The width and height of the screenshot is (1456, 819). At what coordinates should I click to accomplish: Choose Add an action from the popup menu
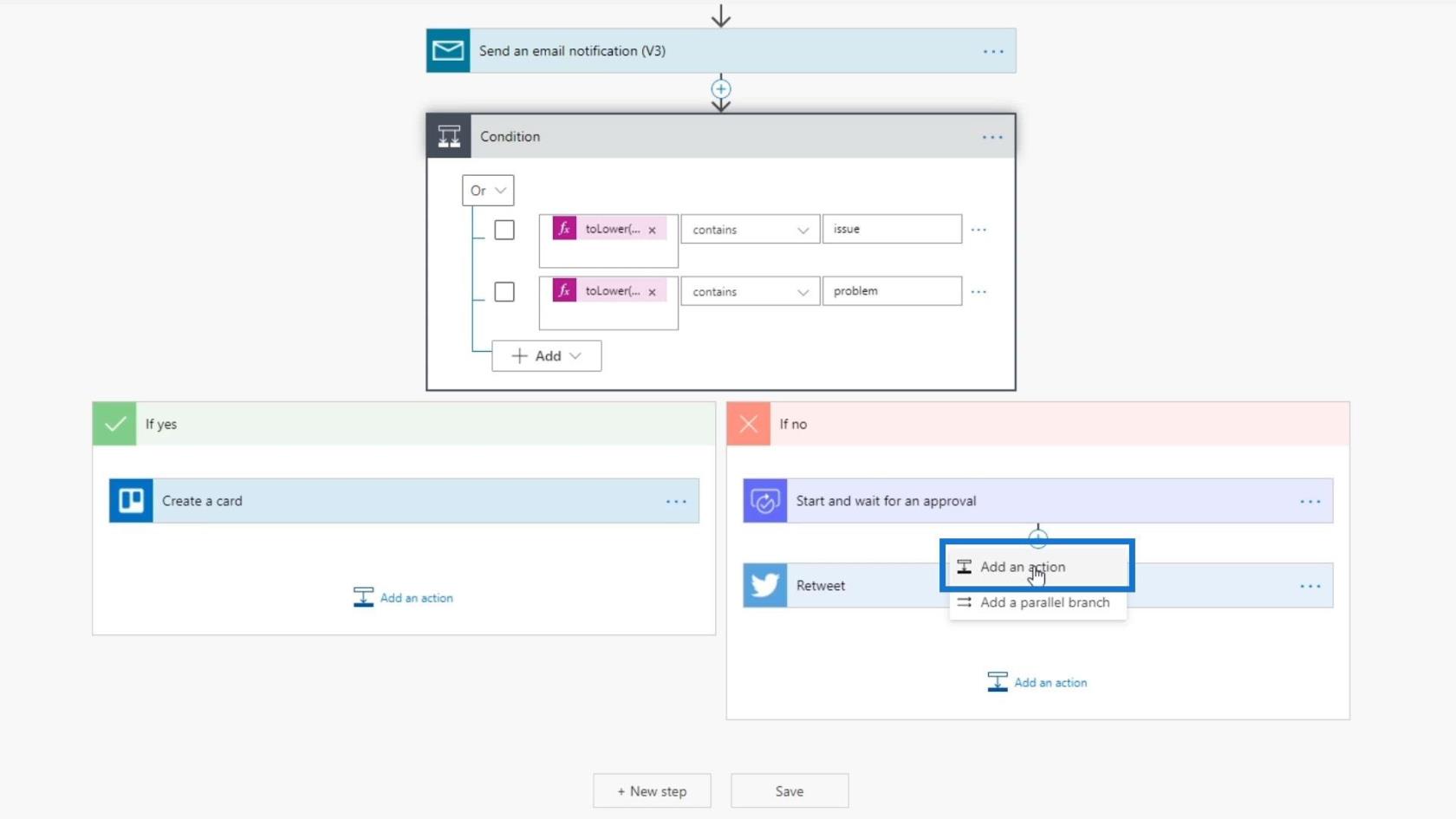pyautogui.click(x=1038, y=567)
